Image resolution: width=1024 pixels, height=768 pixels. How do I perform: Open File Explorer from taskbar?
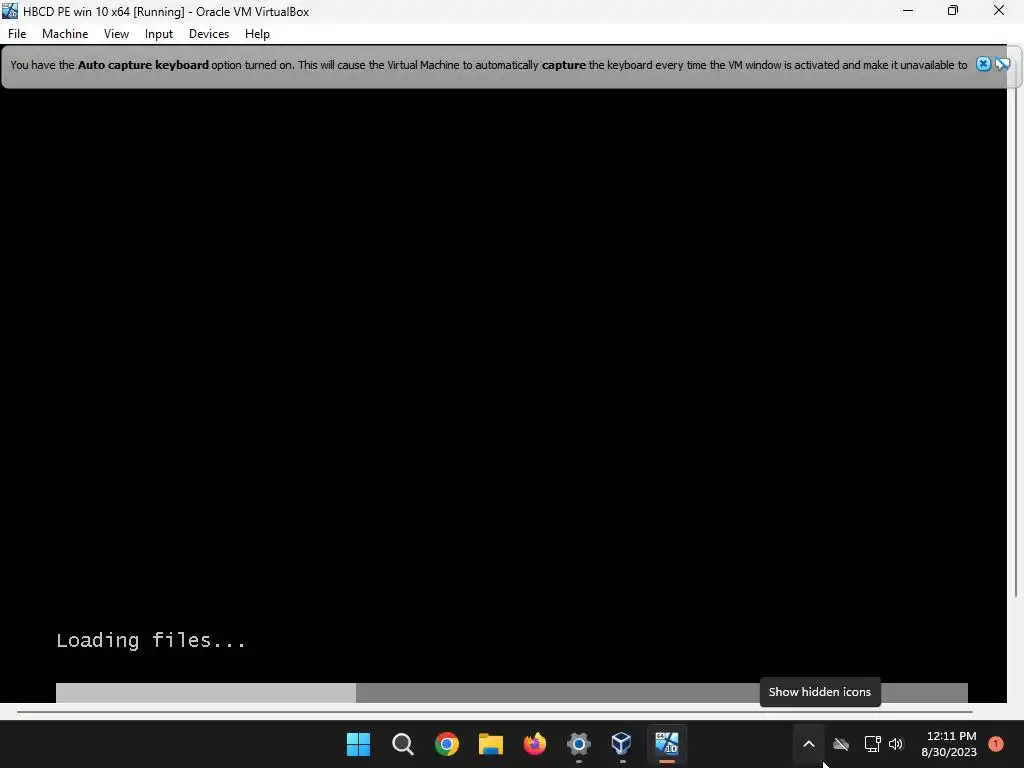click(490, 744)
